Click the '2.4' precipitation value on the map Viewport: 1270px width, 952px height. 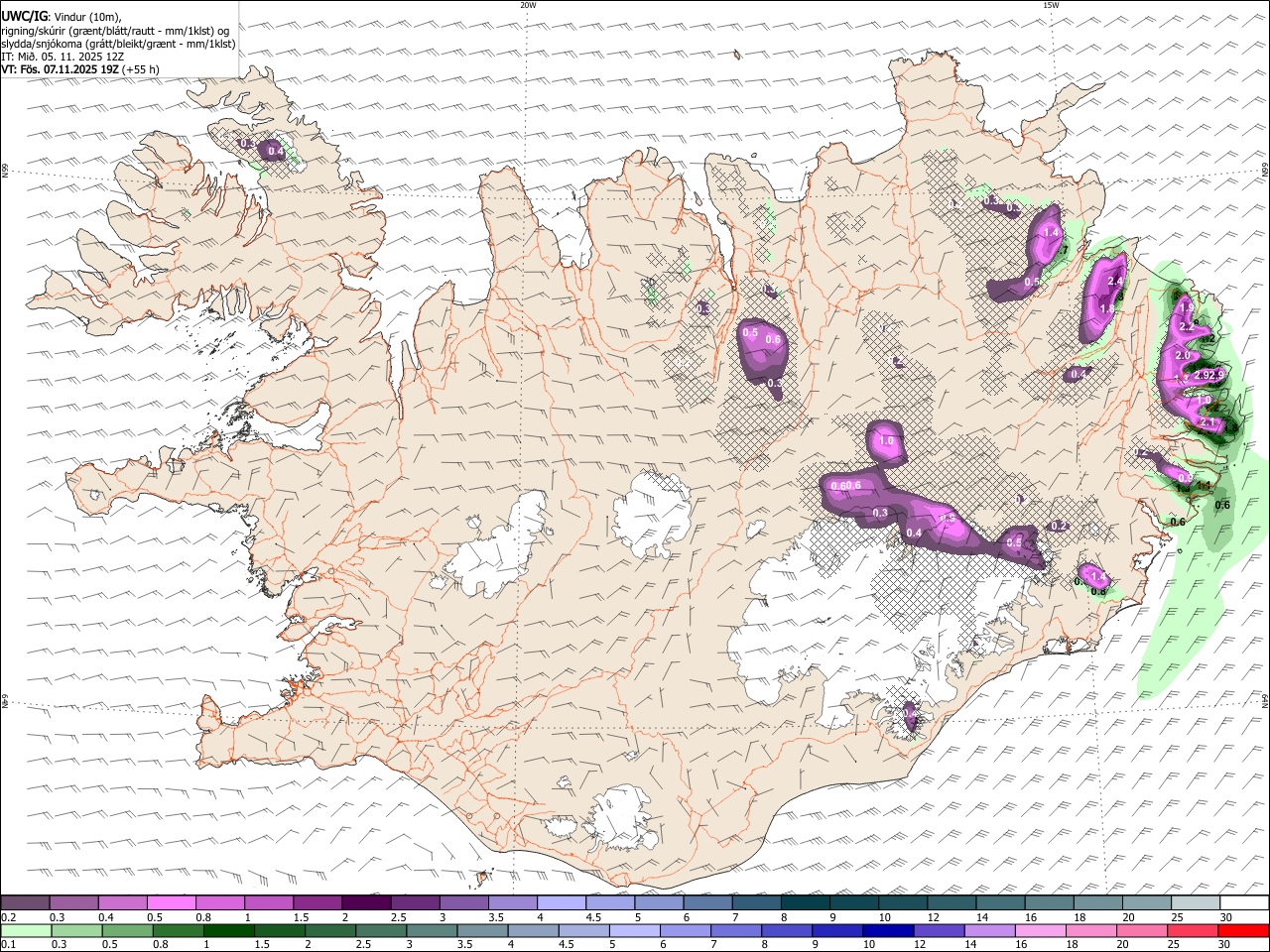(1114, 282)
